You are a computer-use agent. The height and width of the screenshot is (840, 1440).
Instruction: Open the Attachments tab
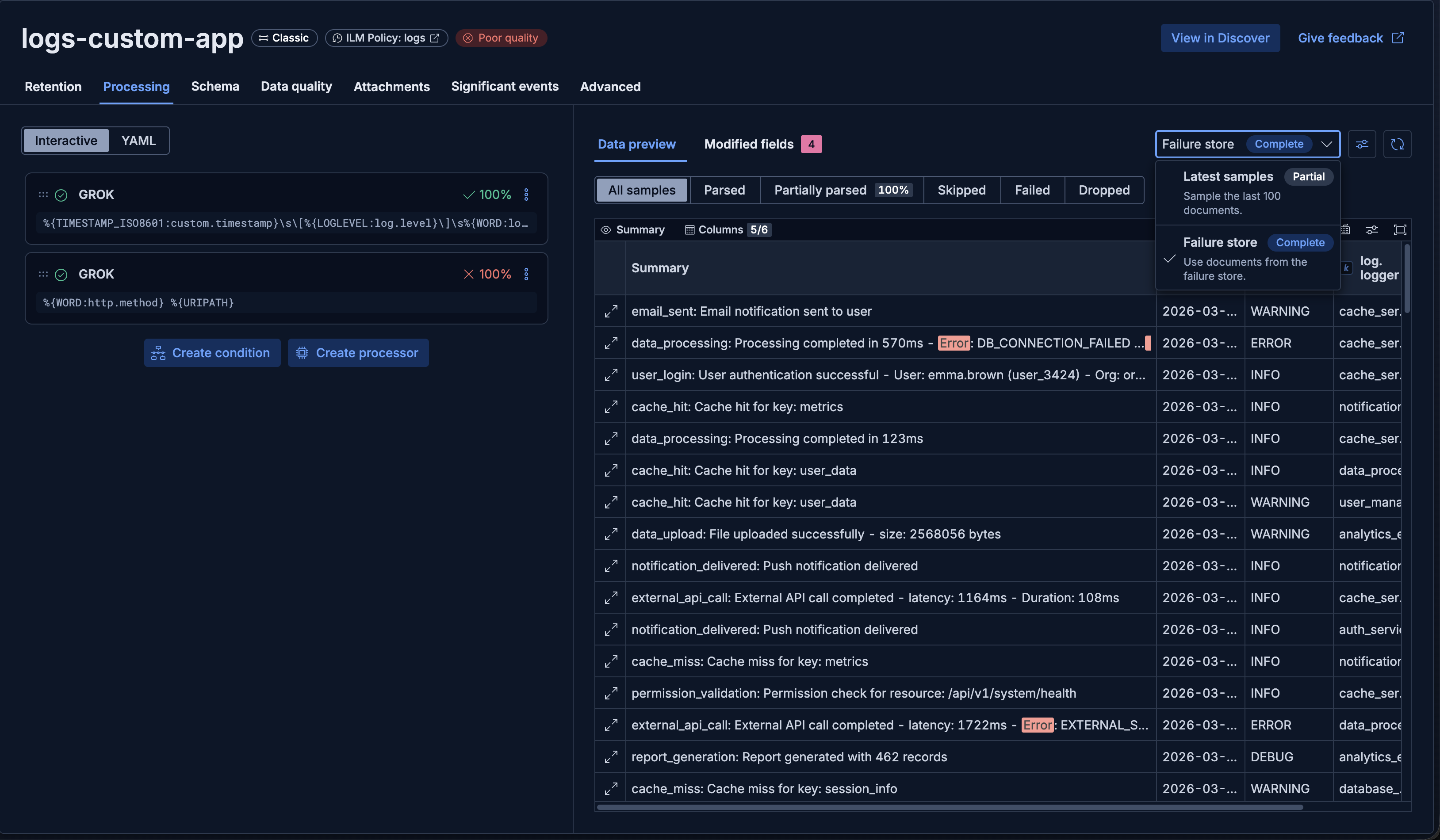[x=391, y=86]
